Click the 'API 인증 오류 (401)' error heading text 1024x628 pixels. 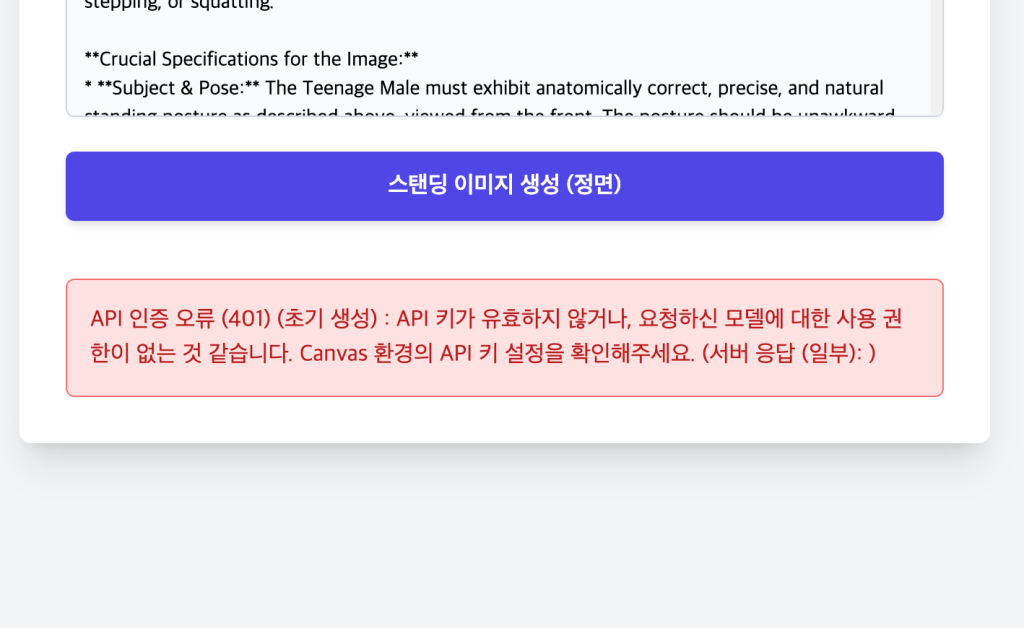point(178,319)
